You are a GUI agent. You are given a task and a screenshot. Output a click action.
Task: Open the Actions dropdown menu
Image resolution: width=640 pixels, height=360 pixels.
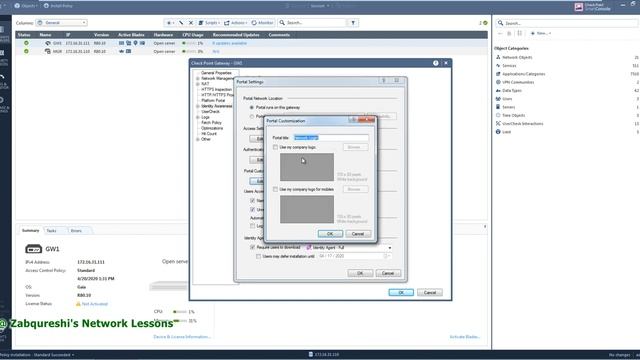pos(236,23)
